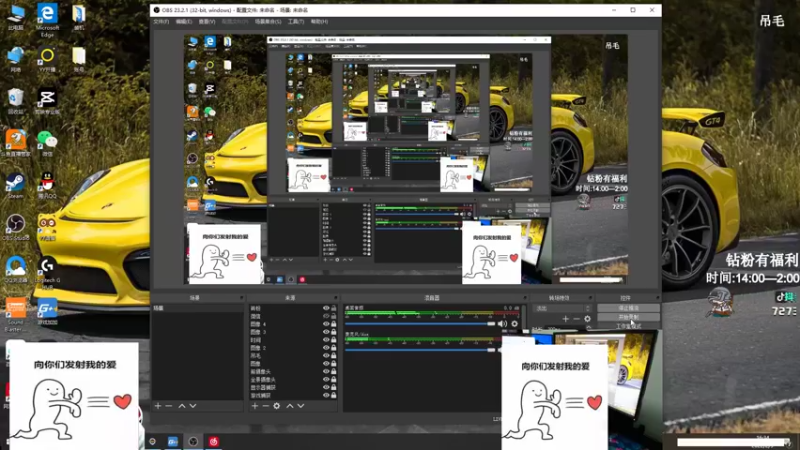Hide the 显示器捕获 source with its eye icon
Viewport: 800px width, 450px height.
tap(326, 387)
